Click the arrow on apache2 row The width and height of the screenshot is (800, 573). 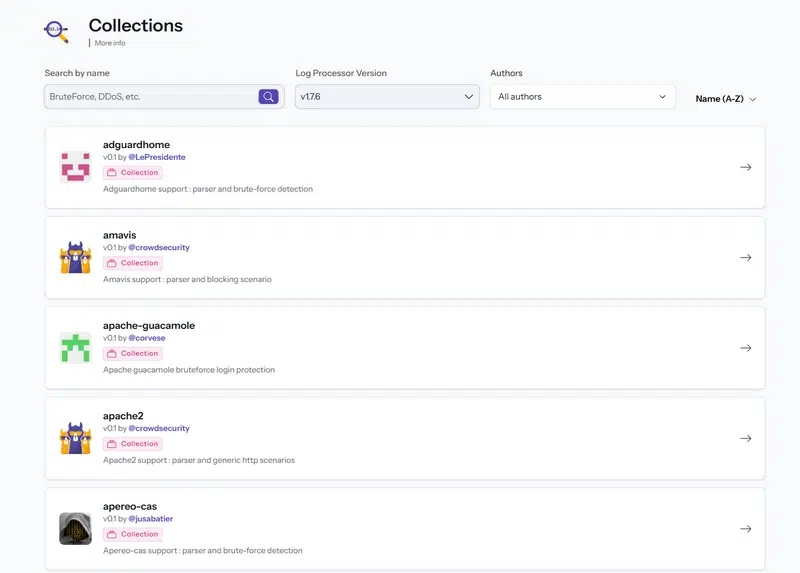745,438
